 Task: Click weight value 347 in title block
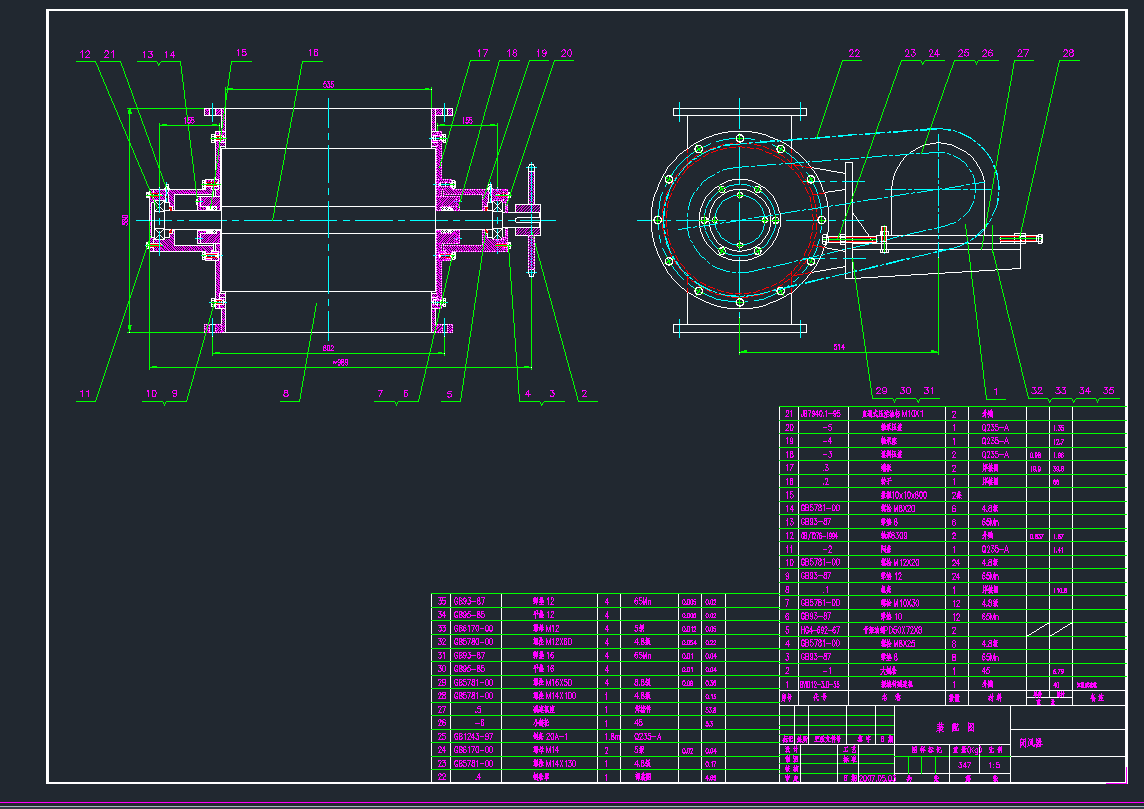tap(964, 763)
